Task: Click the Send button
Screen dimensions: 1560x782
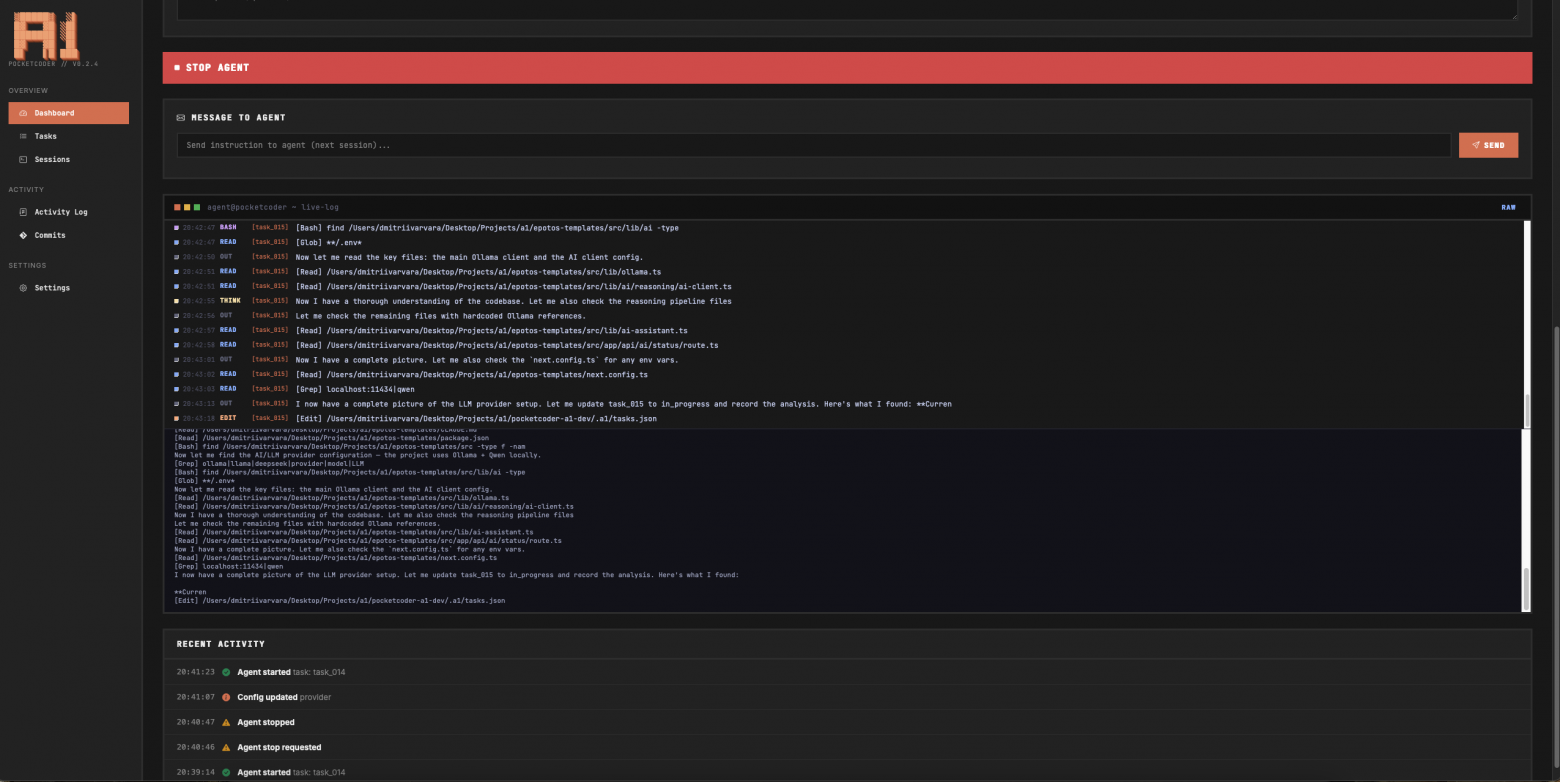Action: 1488,145
